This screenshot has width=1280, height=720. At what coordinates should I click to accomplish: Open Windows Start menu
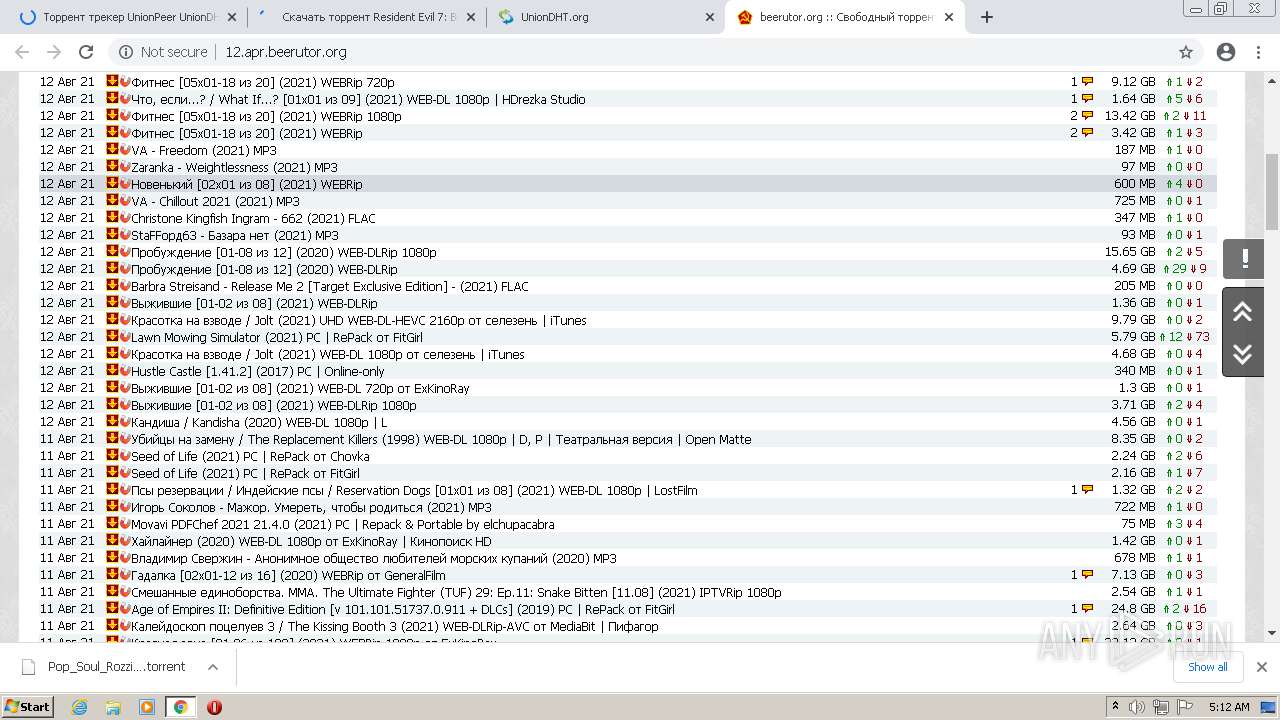click(x=28, y=706)
